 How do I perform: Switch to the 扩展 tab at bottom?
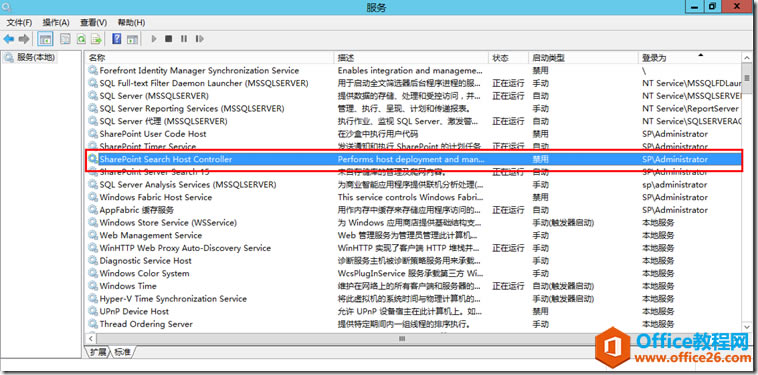98,352
